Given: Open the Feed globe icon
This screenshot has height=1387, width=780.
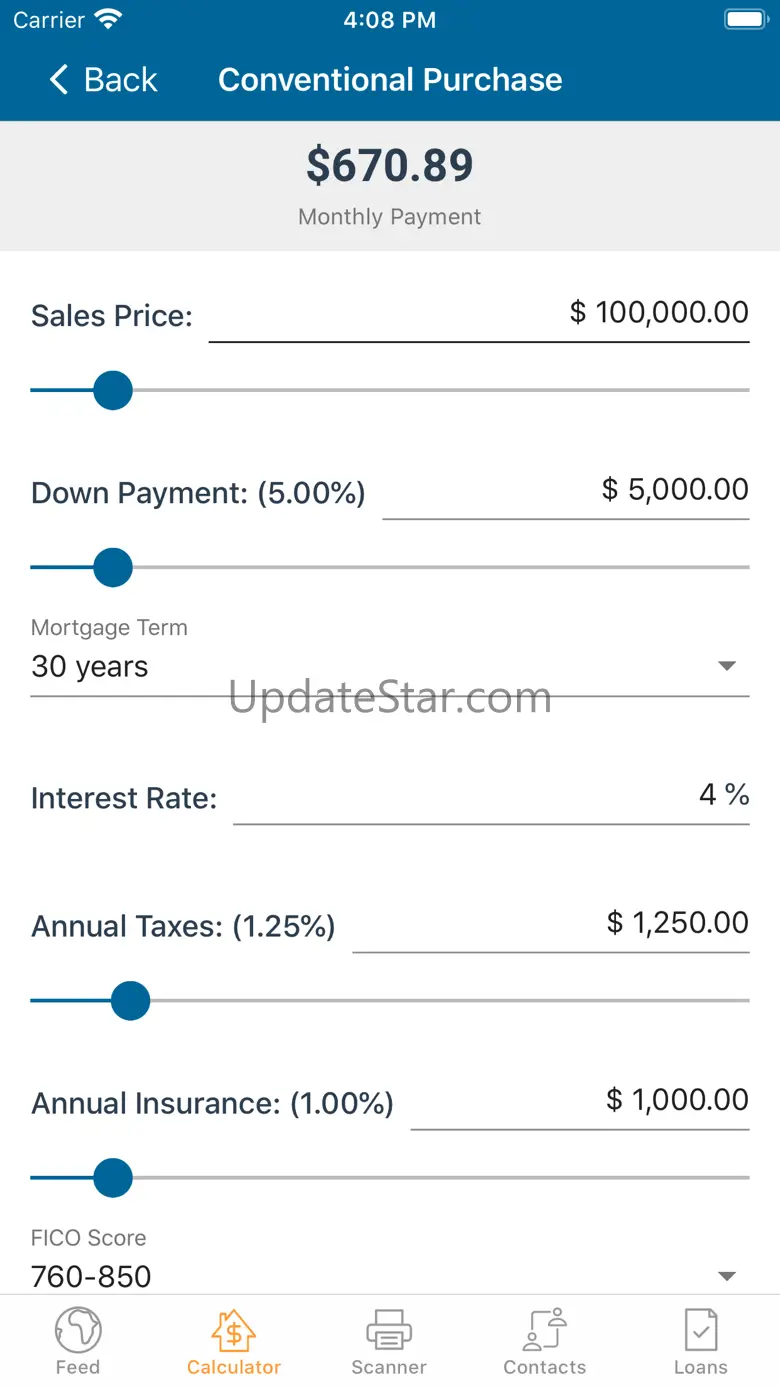Looking at the screenshot, I should (x=78, y=1331).
